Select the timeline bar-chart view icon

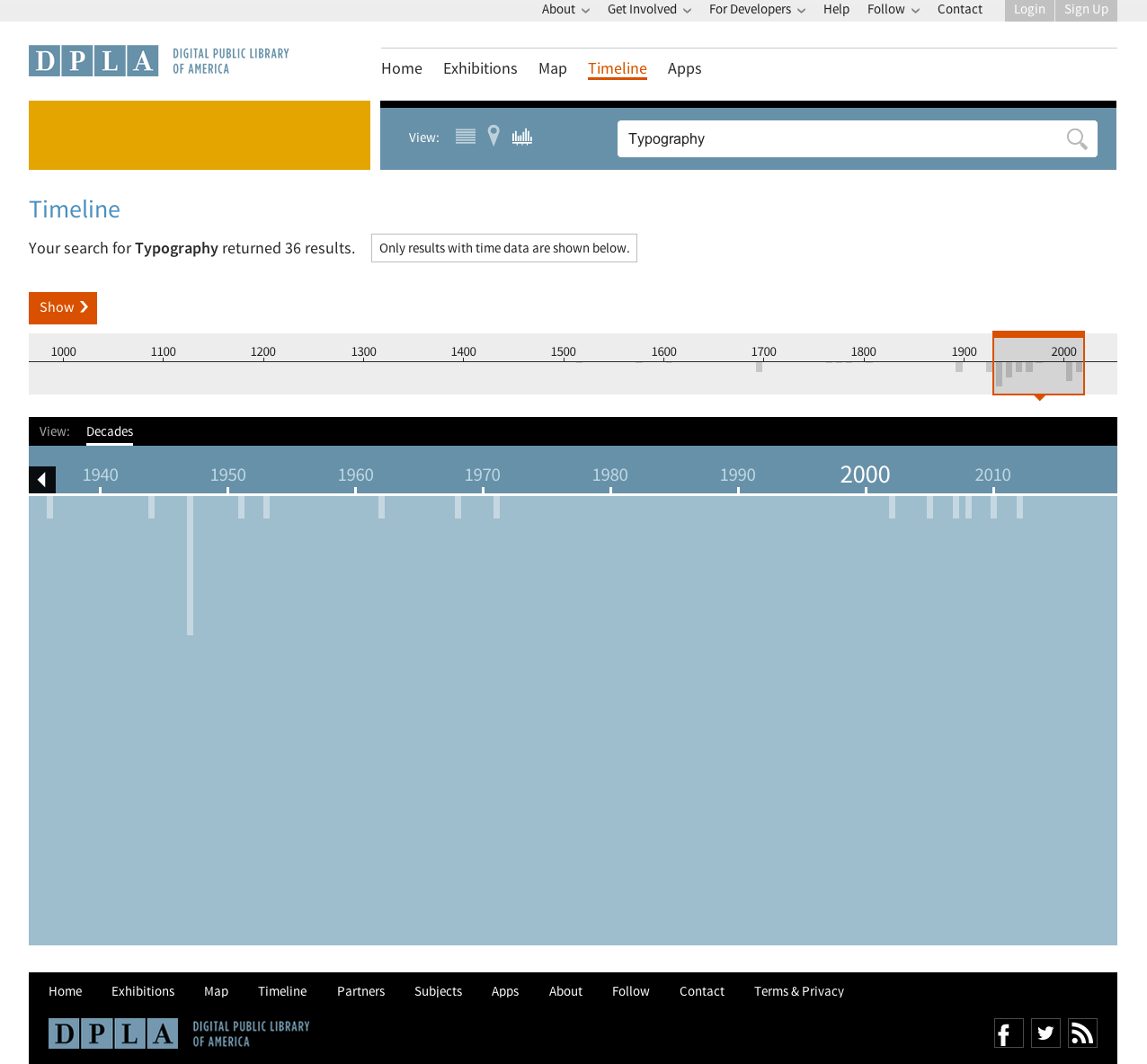(x=522, y=137)
